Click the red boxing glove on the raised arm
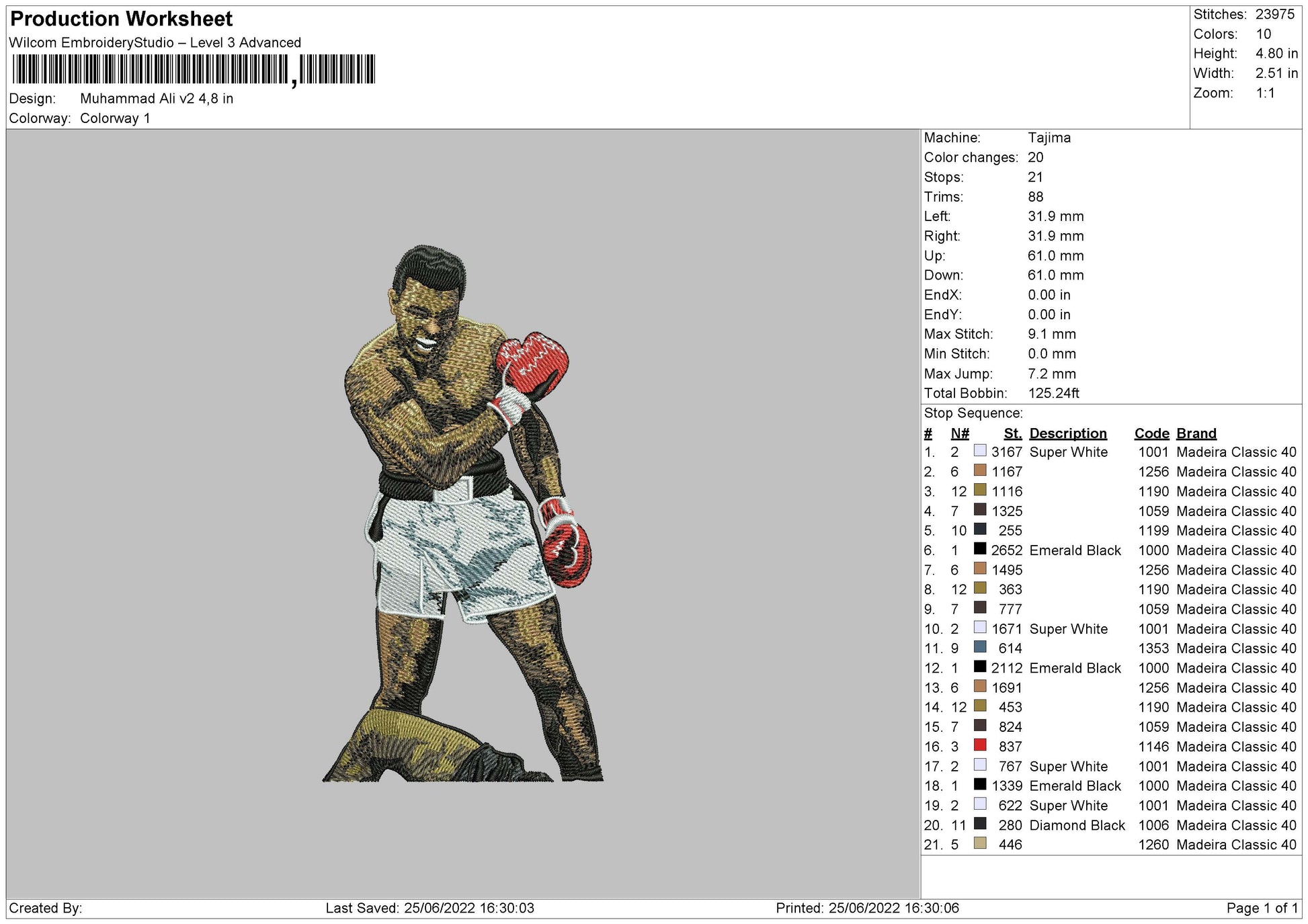 pos(532,362)
